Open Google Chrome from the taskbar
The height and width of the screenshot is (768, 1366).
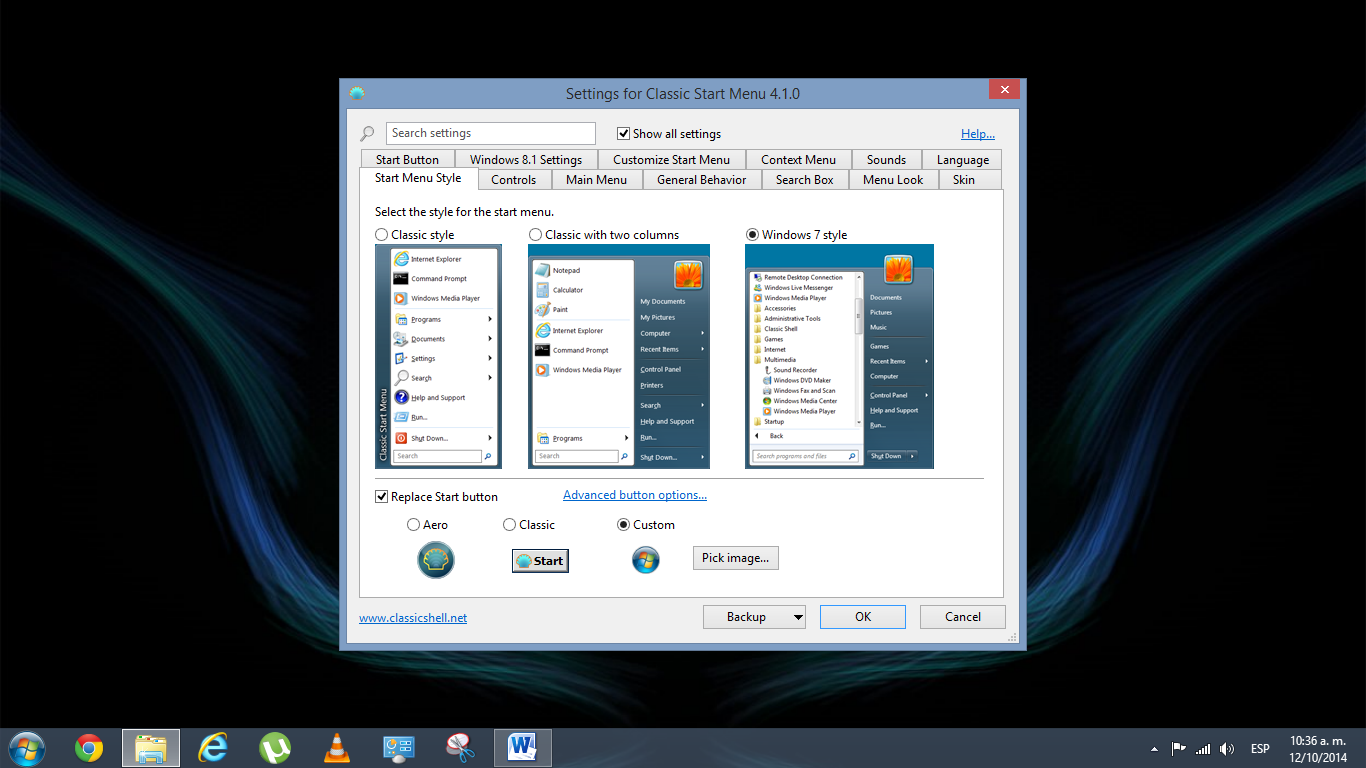(89, 748)
